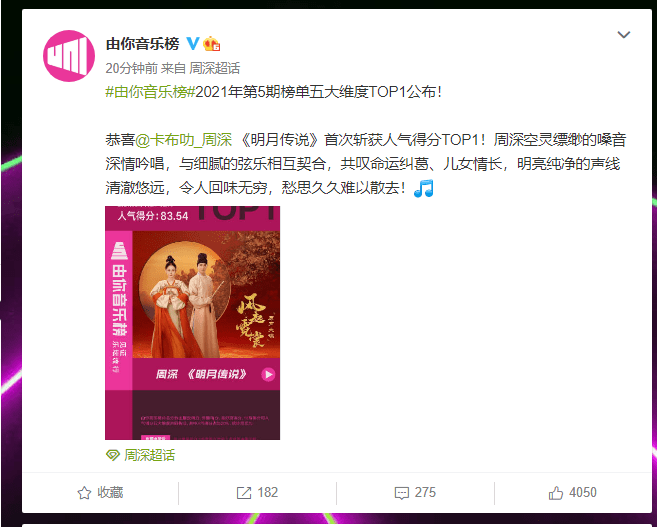
Task: Open the @卡布叻_周深 mention link
Action: pyautogui.click(x=183, y=140)
